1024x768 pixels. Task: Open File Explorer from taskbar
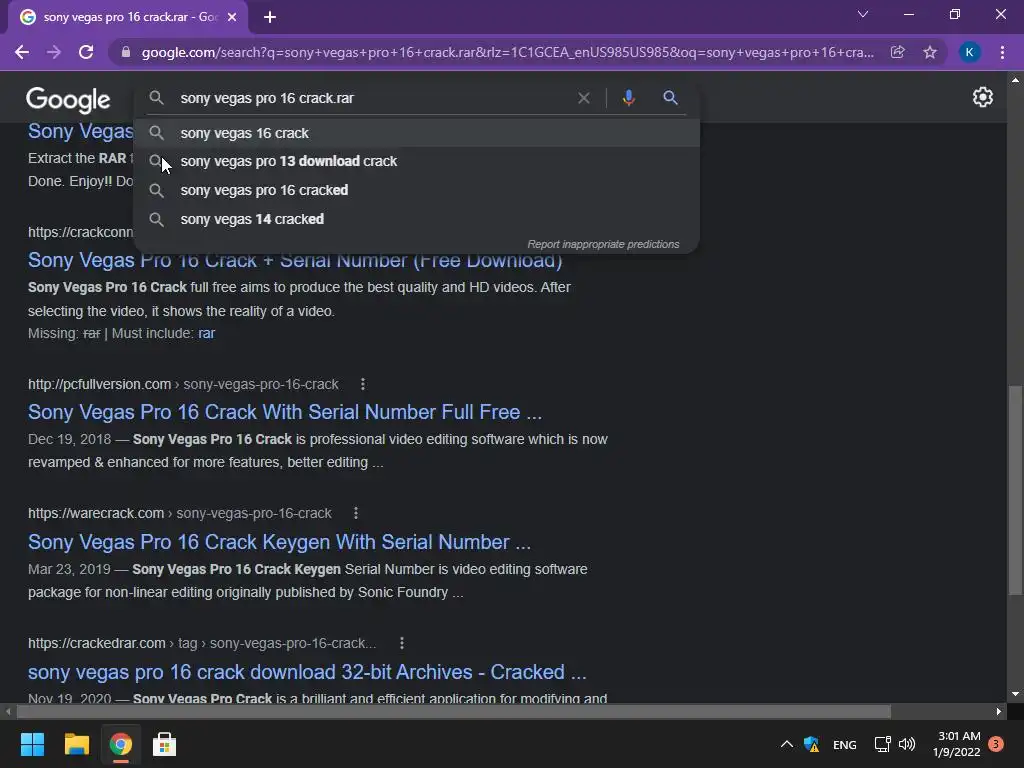tap(76, 744)
